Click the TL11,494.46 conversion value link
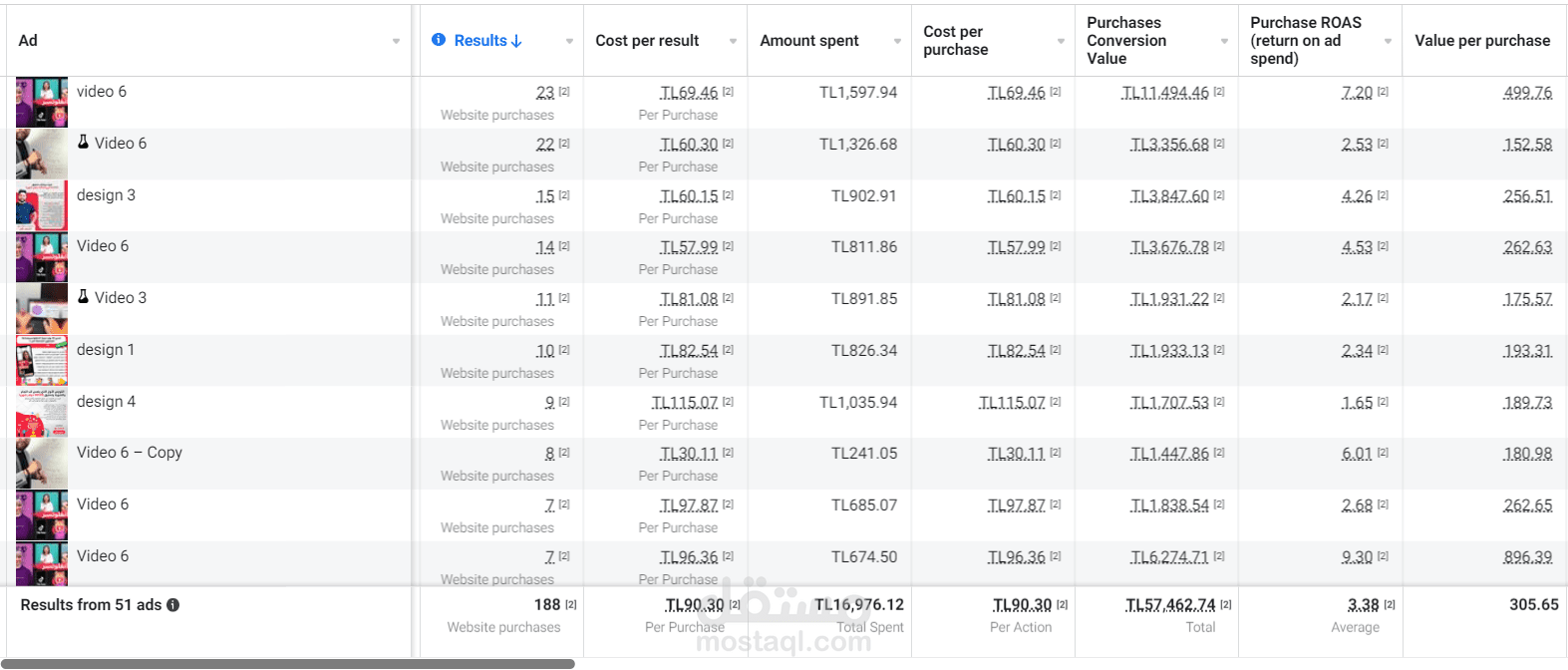This screenshot has width=1568, height=670. point(1165,93)
